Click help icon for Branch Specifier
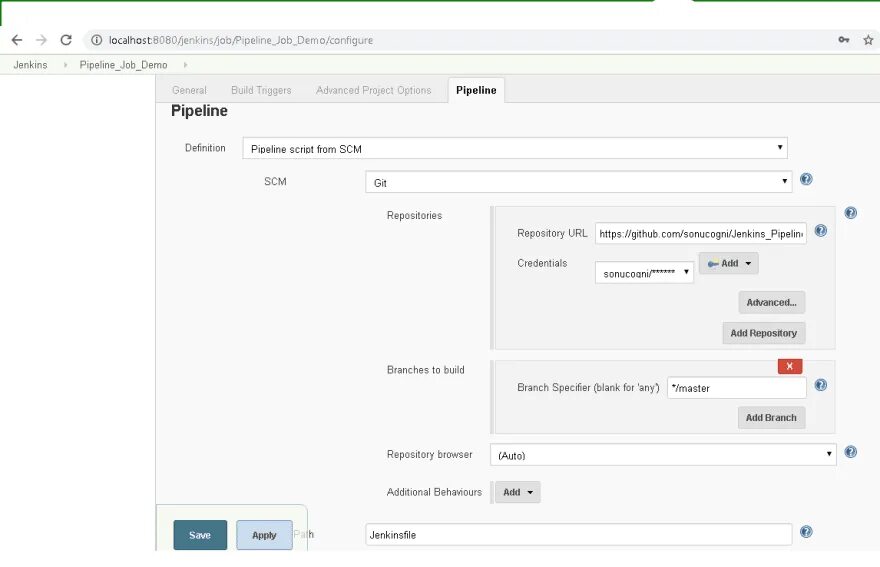Image resolution: width=880 pixels, height=567 pixels. coord(820,385)
